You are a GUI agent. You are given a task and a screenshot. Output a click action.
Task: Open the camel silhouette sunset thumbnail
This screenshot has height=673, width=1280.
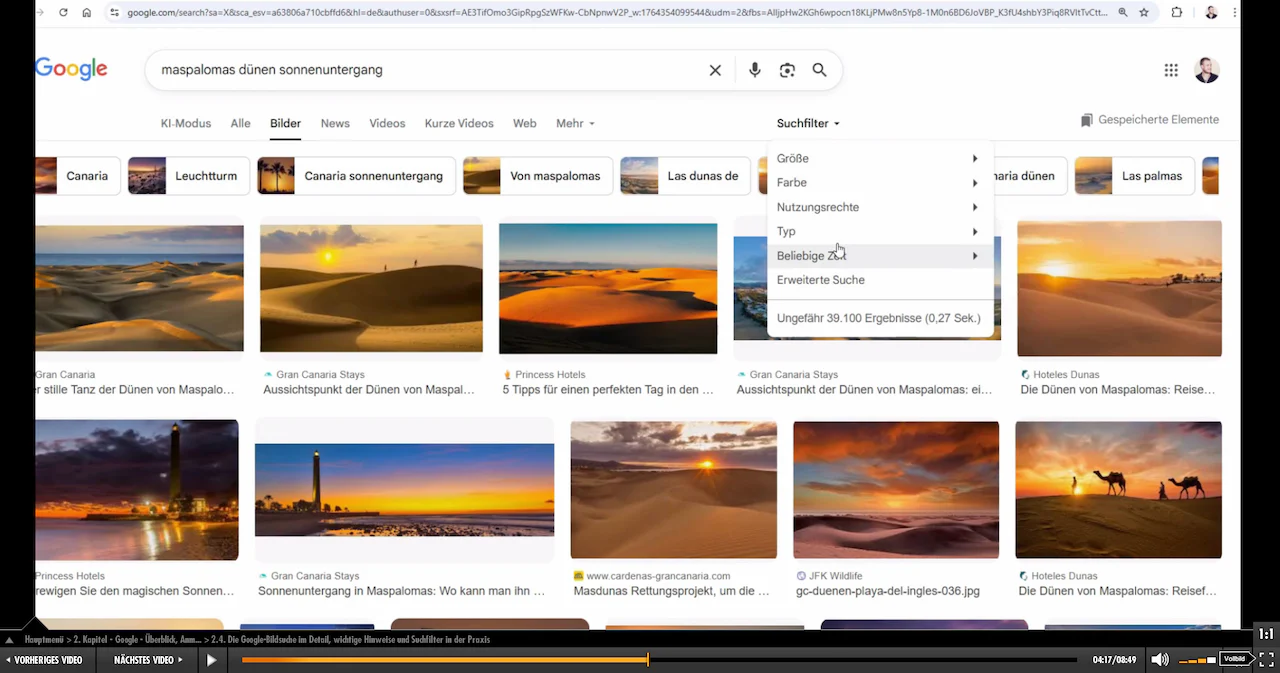coord(1118,490)
